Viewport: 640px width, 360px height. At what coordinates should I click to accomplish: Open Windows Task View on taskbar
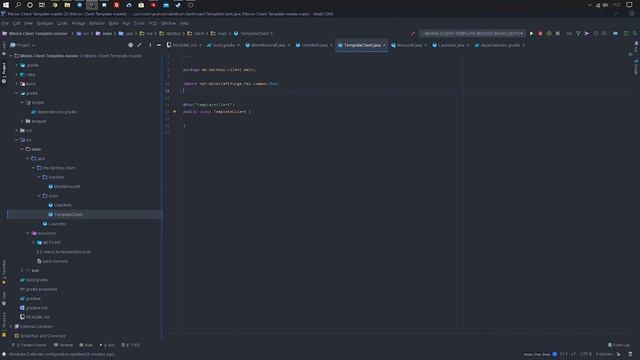[42, 5]
